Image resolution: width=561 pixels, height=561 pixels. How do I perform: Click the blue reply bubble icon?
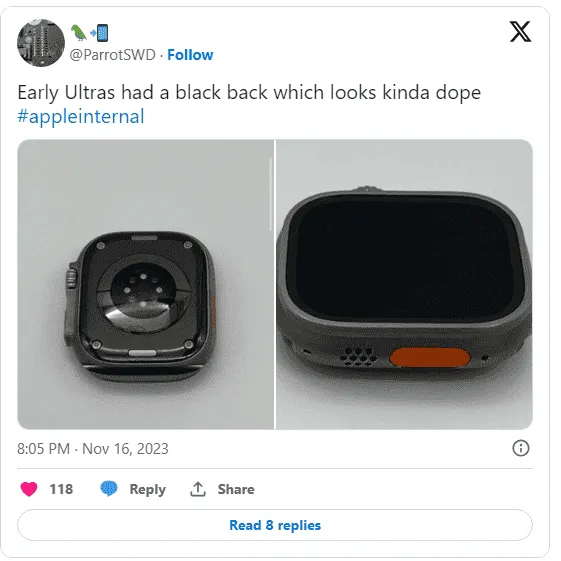point(109,488)
